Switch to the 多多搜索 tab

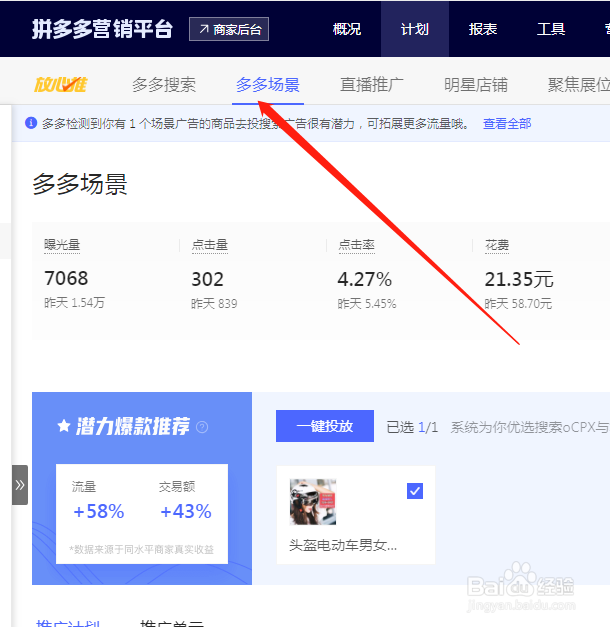(164, 85)
